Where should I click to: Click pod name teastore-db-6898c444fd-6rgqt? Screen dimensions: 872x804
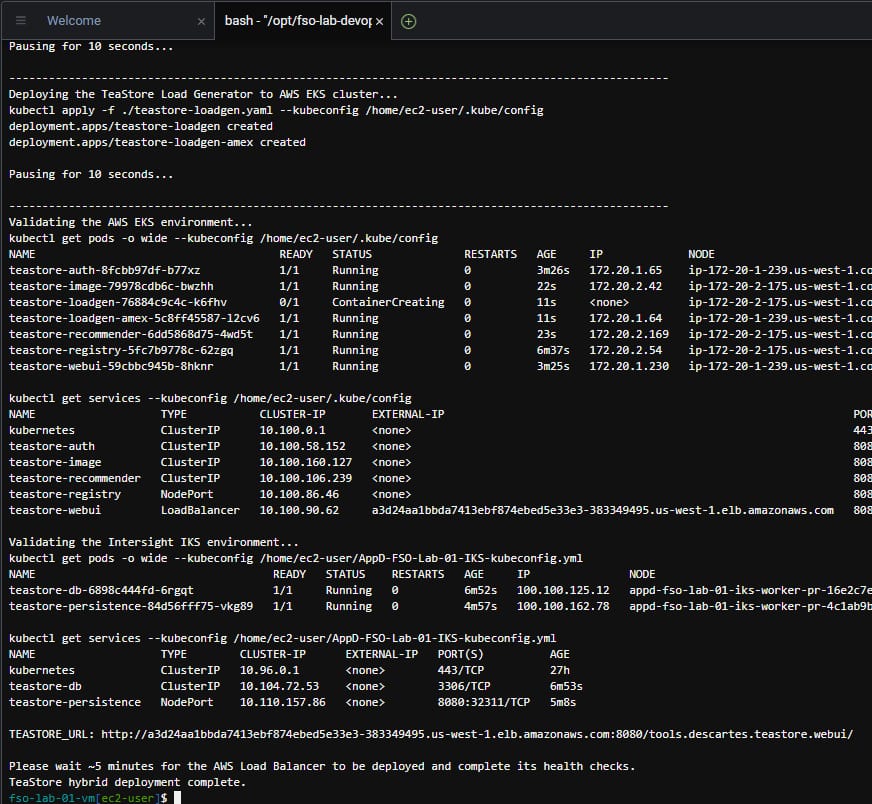(101, 590)
